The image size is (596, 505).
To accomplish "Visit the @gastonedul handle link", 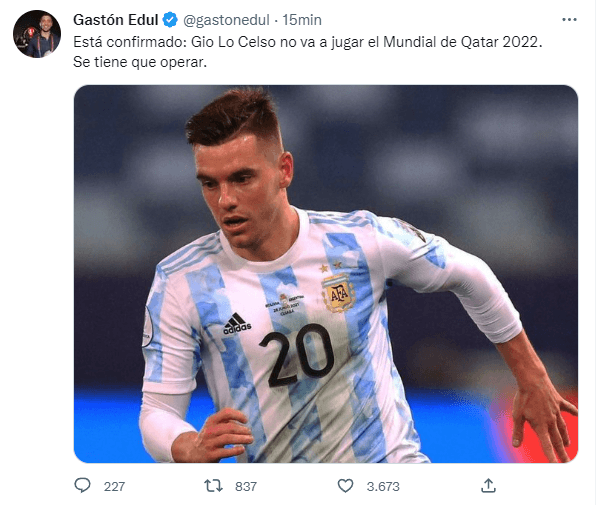I will pyautogui.click(x=226, y=20).
